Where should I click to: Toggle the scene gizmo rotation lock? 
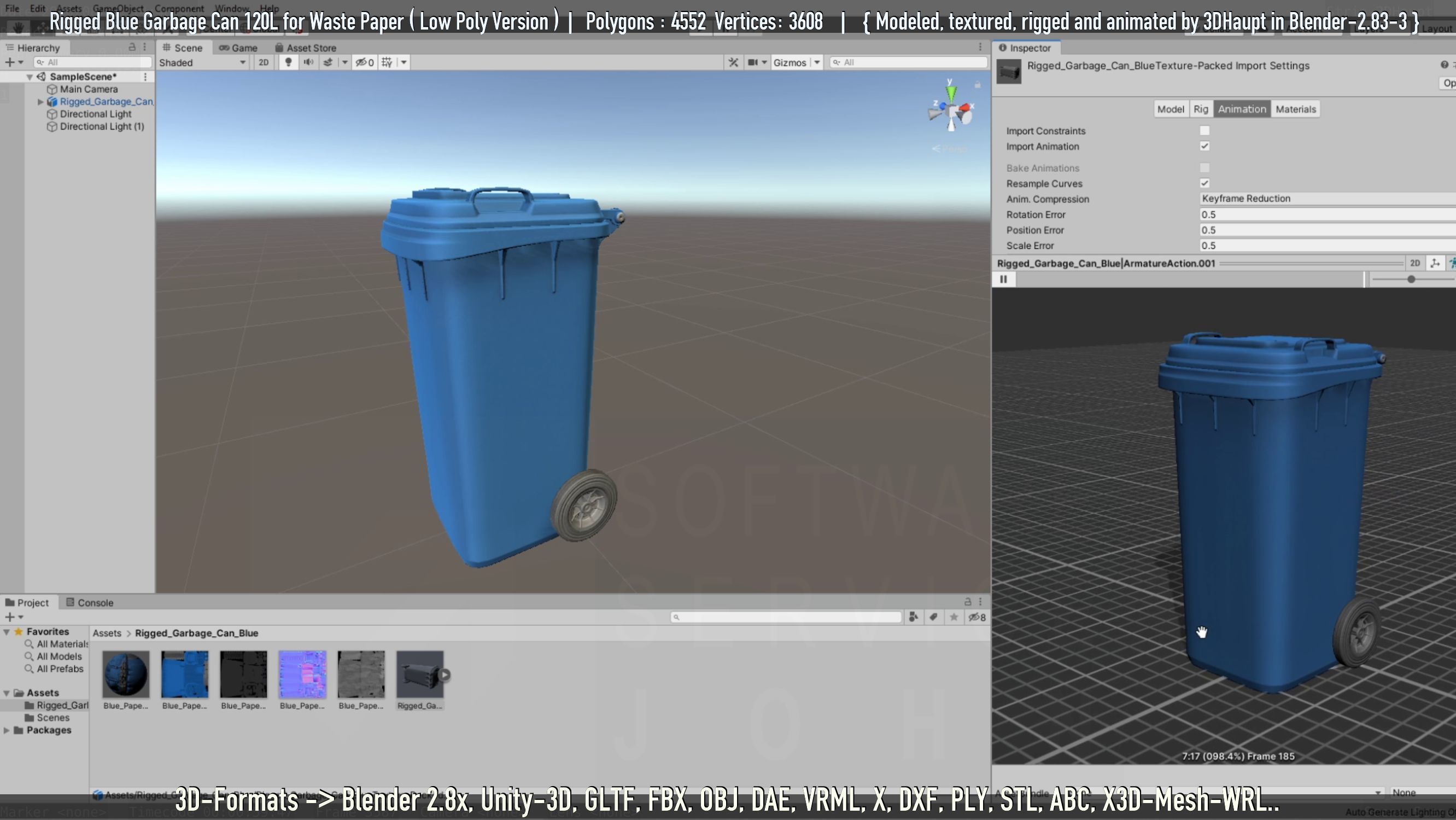(977, 85)
